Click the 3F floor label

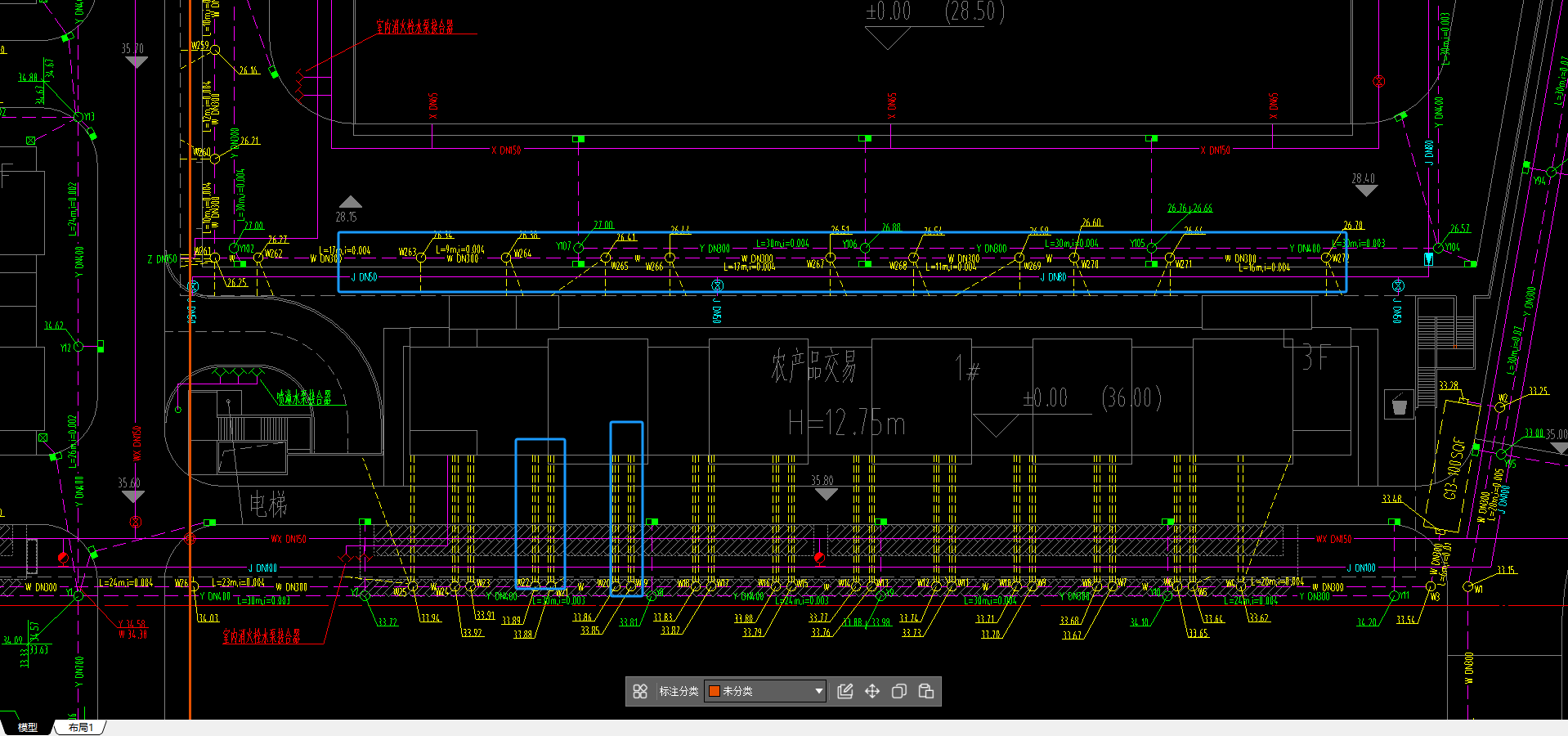coord(1315,357)
